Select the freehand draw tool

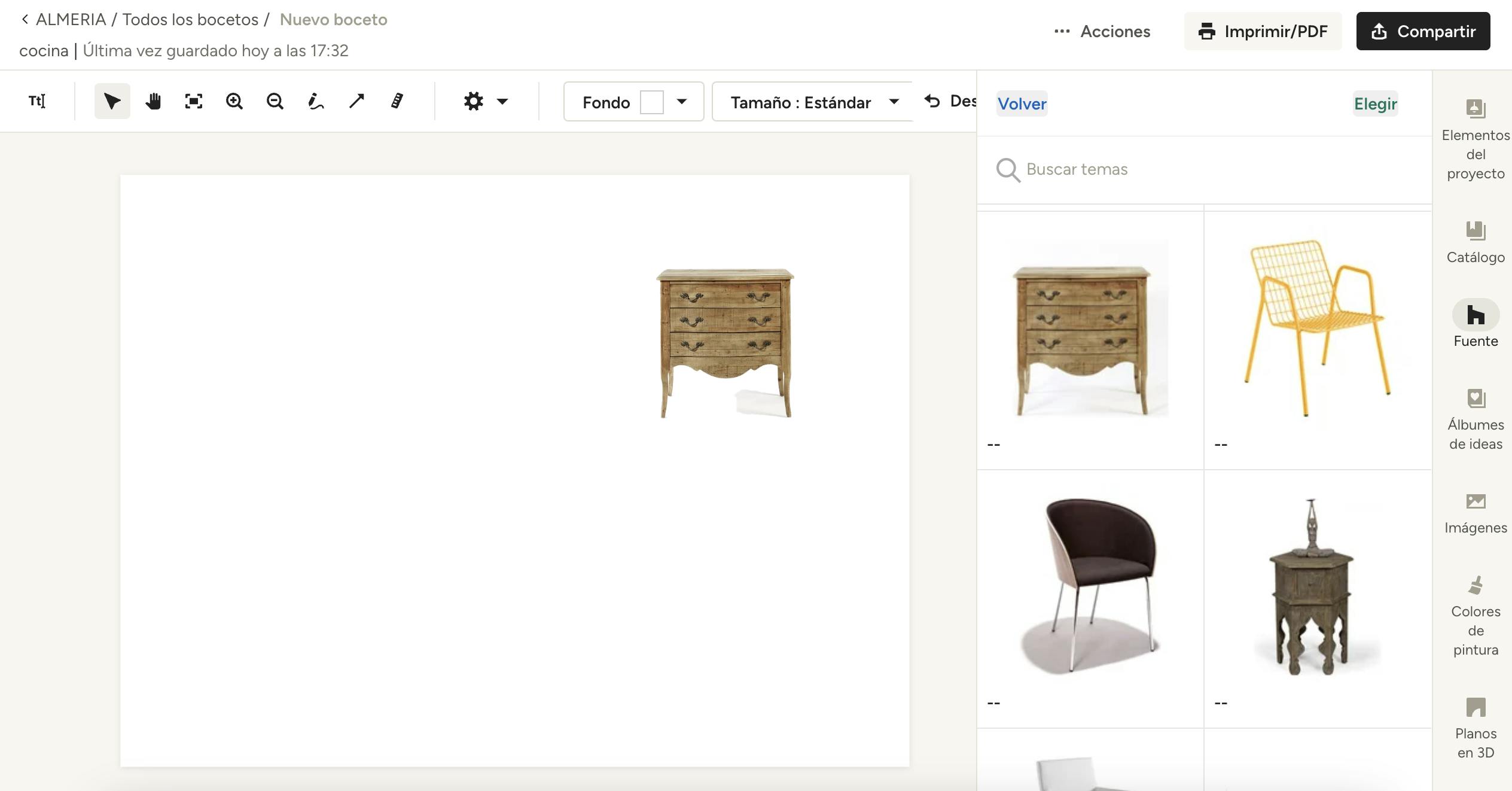point(316,101)
